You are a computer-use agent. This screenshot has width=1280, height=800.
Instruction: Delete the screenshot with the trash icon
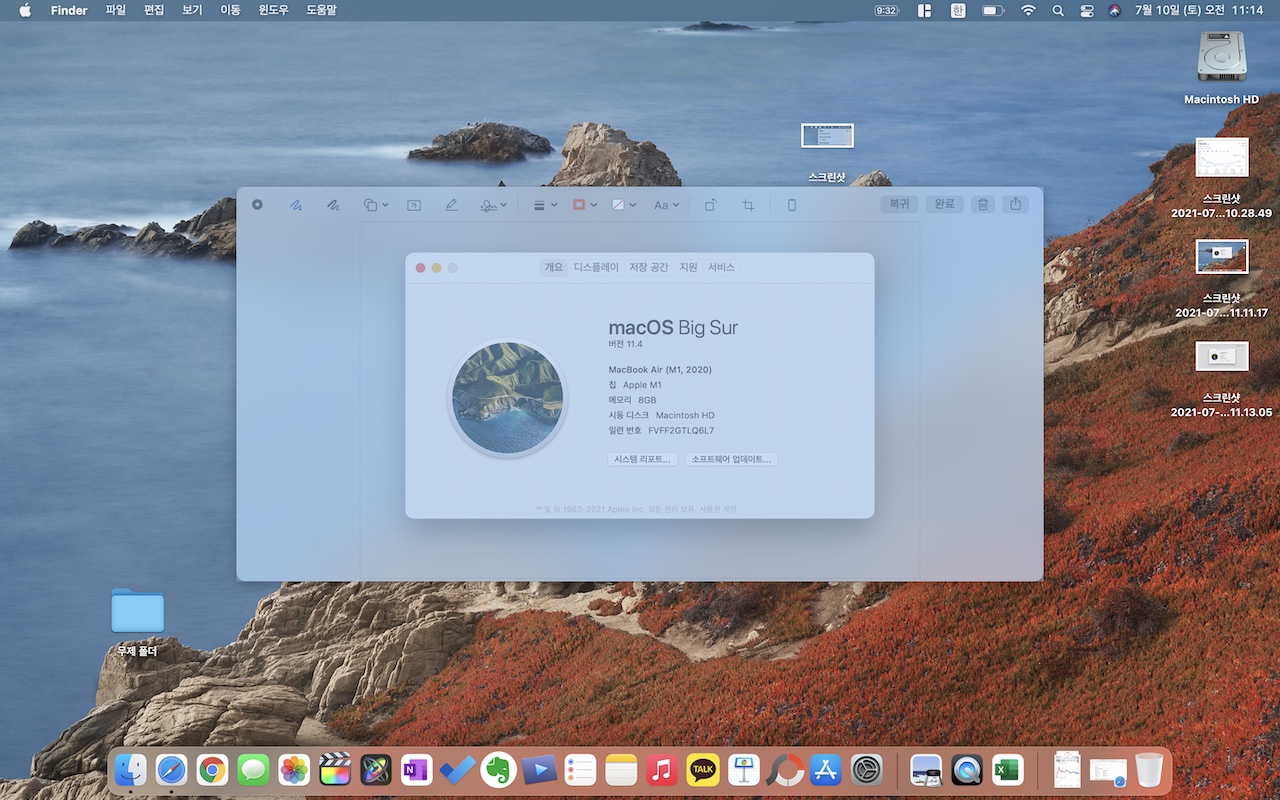click(x=983, y=204)
